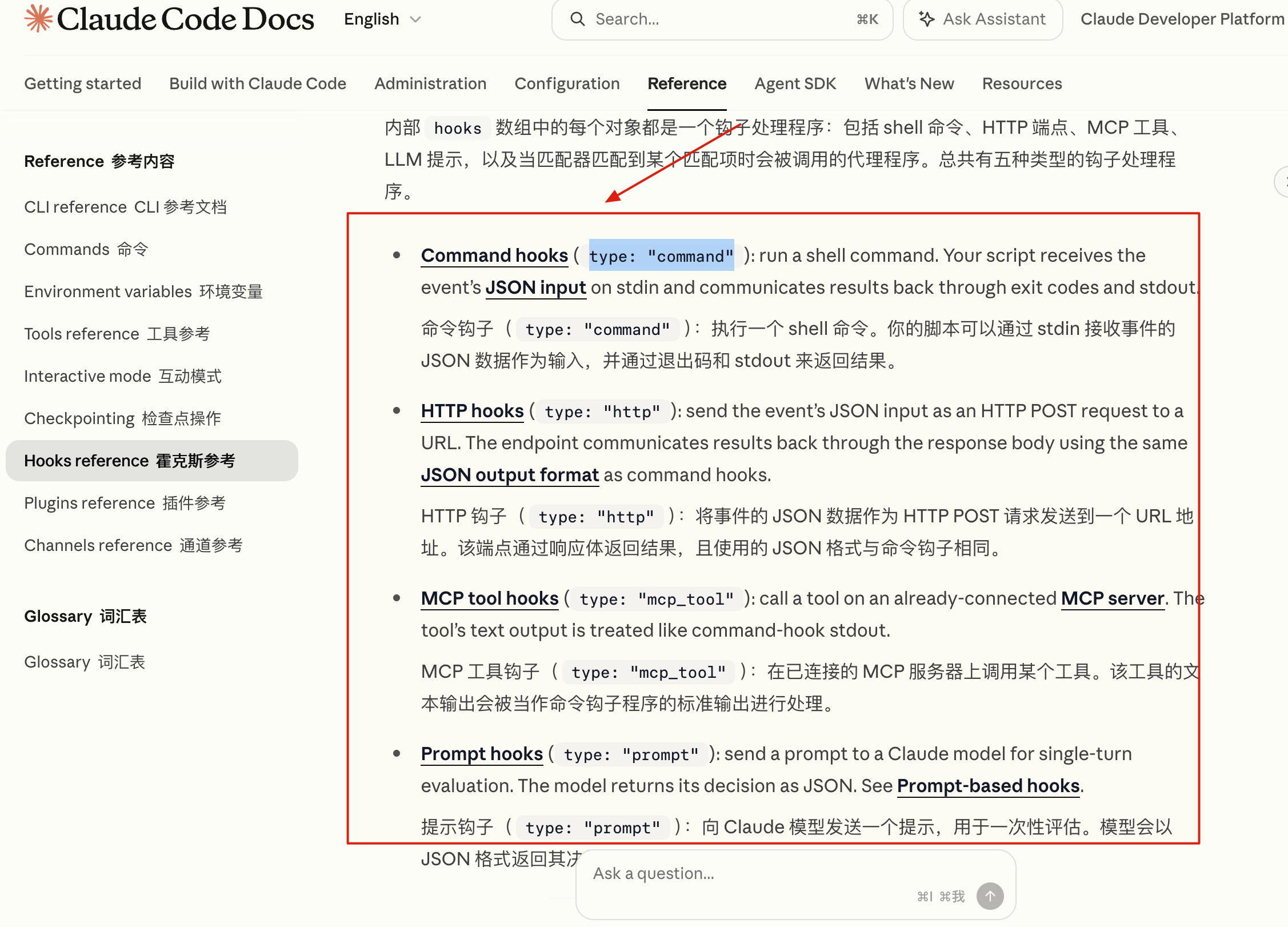
Task: Click the send arrow button in question box
Action: point(990,896)
